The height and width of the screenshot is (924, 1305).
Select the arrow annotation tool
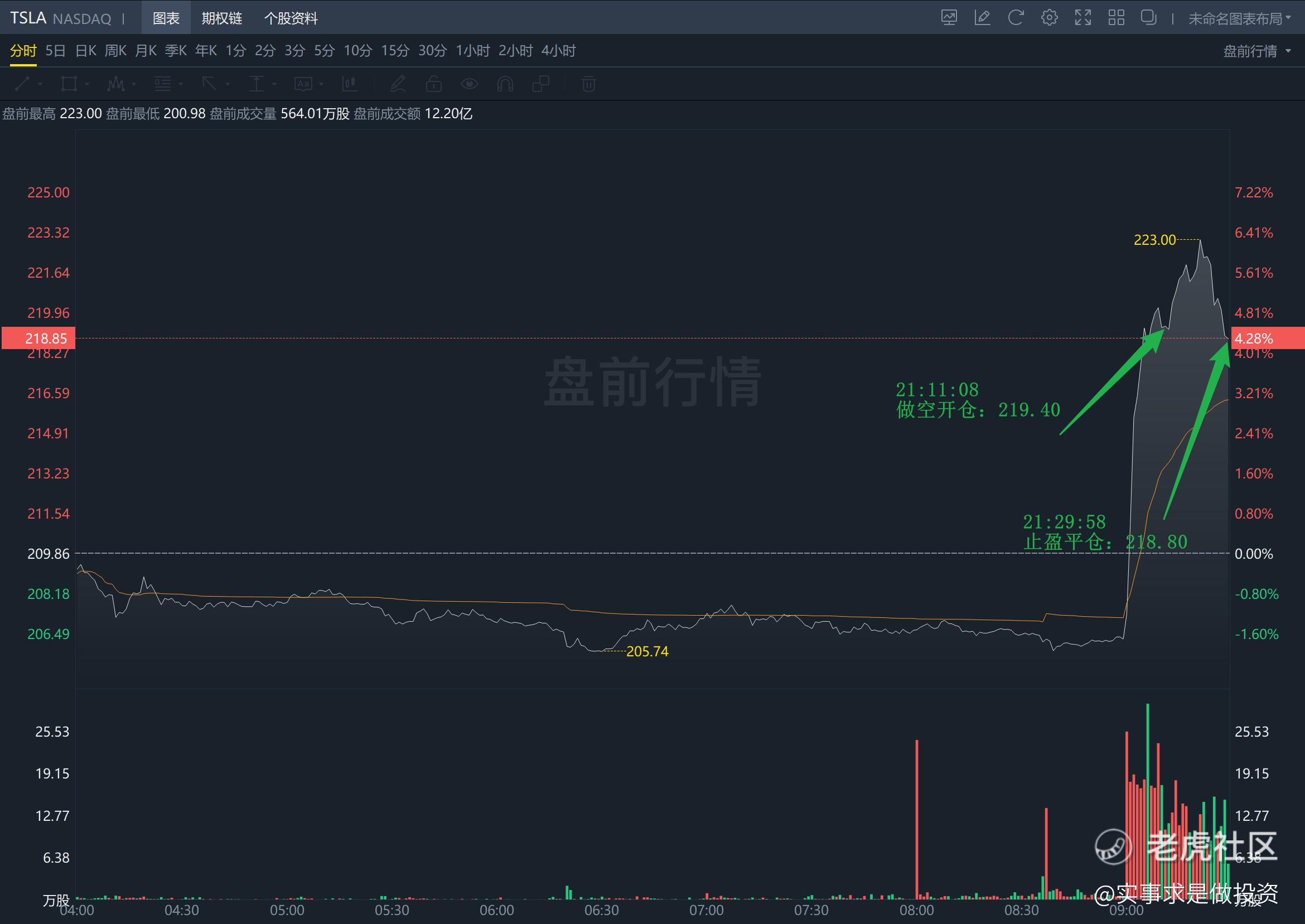209,84
